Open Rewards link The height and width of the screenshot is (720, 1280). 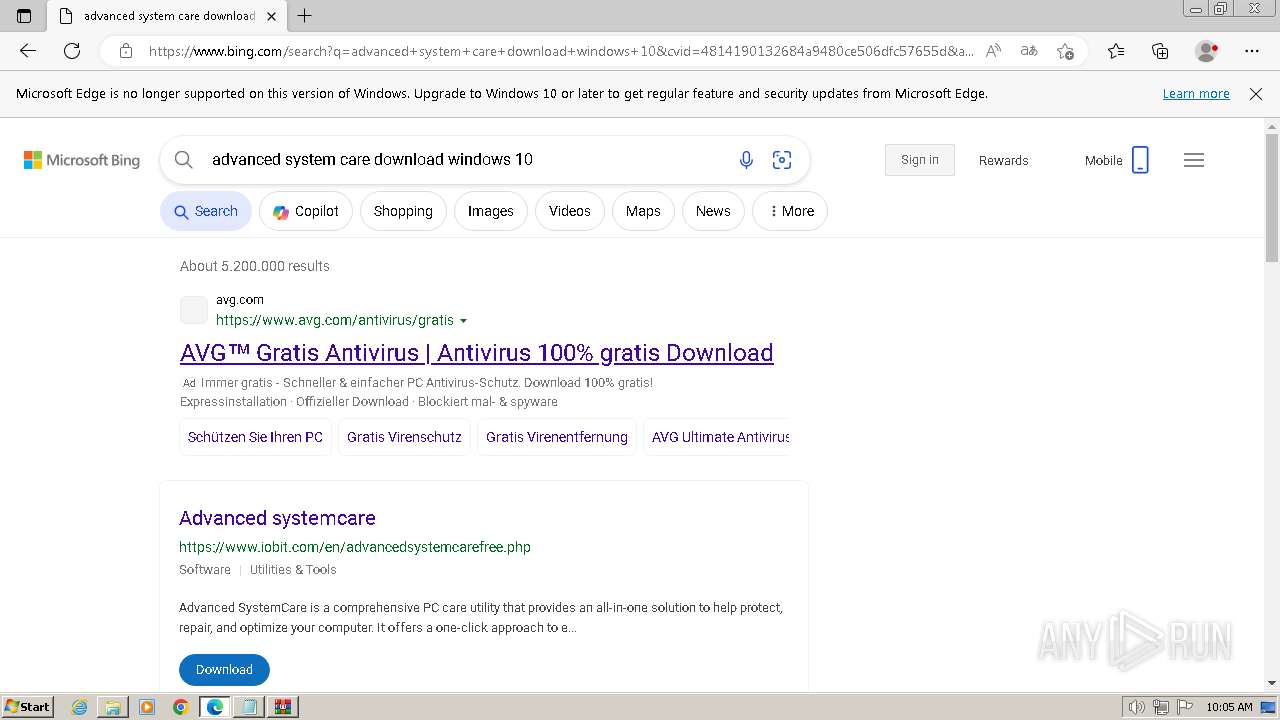pos(1004,160)
